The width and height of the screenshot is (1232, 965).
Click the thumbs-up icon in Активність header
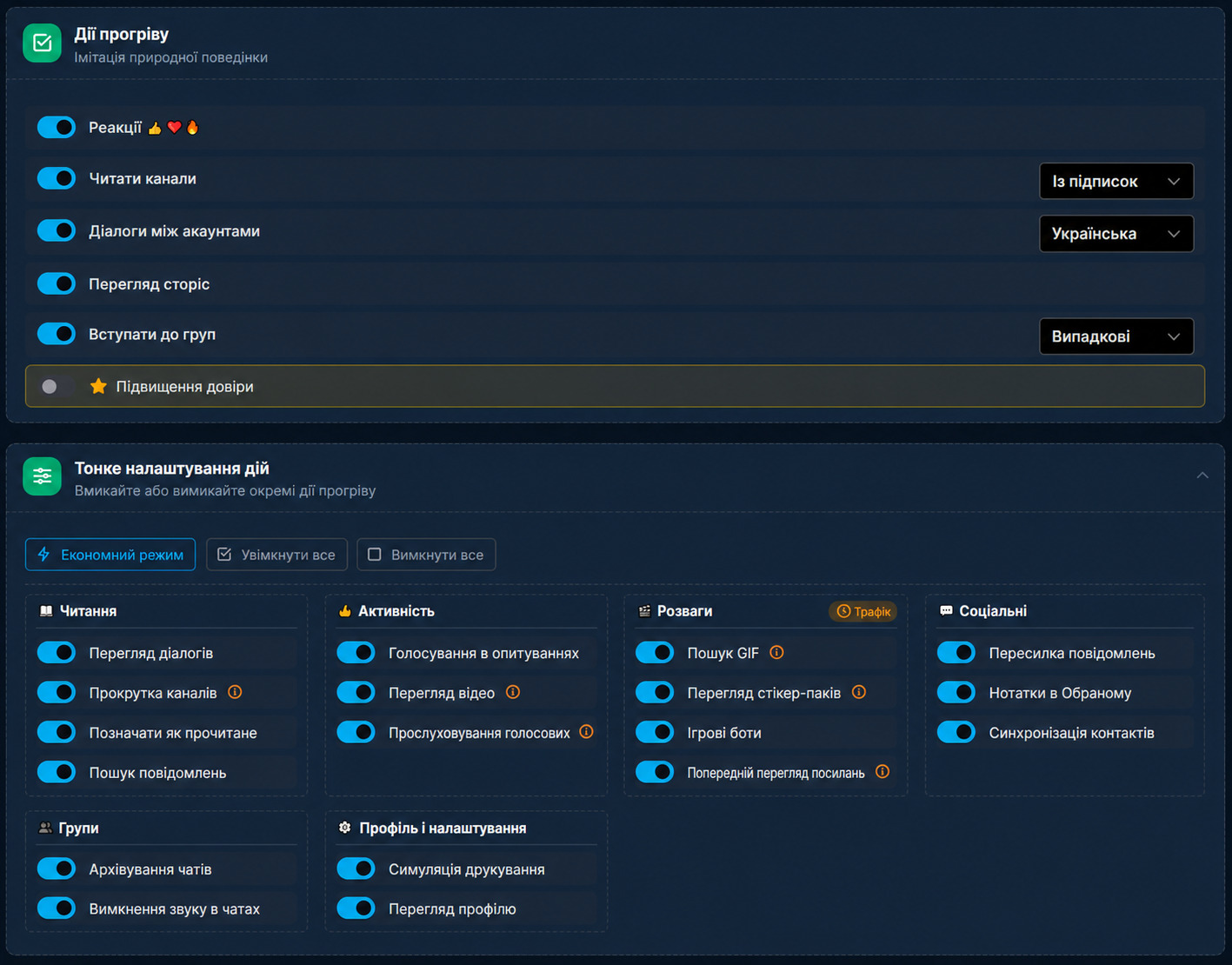click(345, 611)
